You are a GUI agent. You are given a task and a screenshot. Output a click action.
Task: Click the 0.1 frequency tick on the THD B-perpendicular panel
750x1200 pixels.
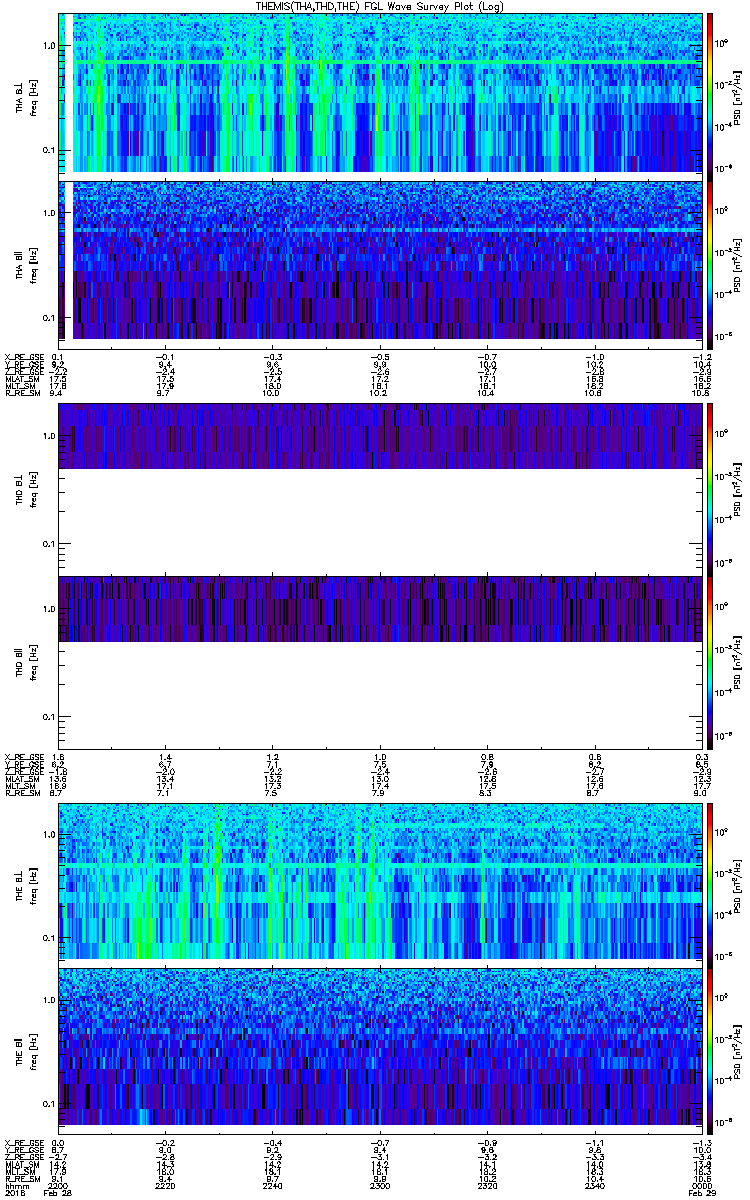coord(49,544)
